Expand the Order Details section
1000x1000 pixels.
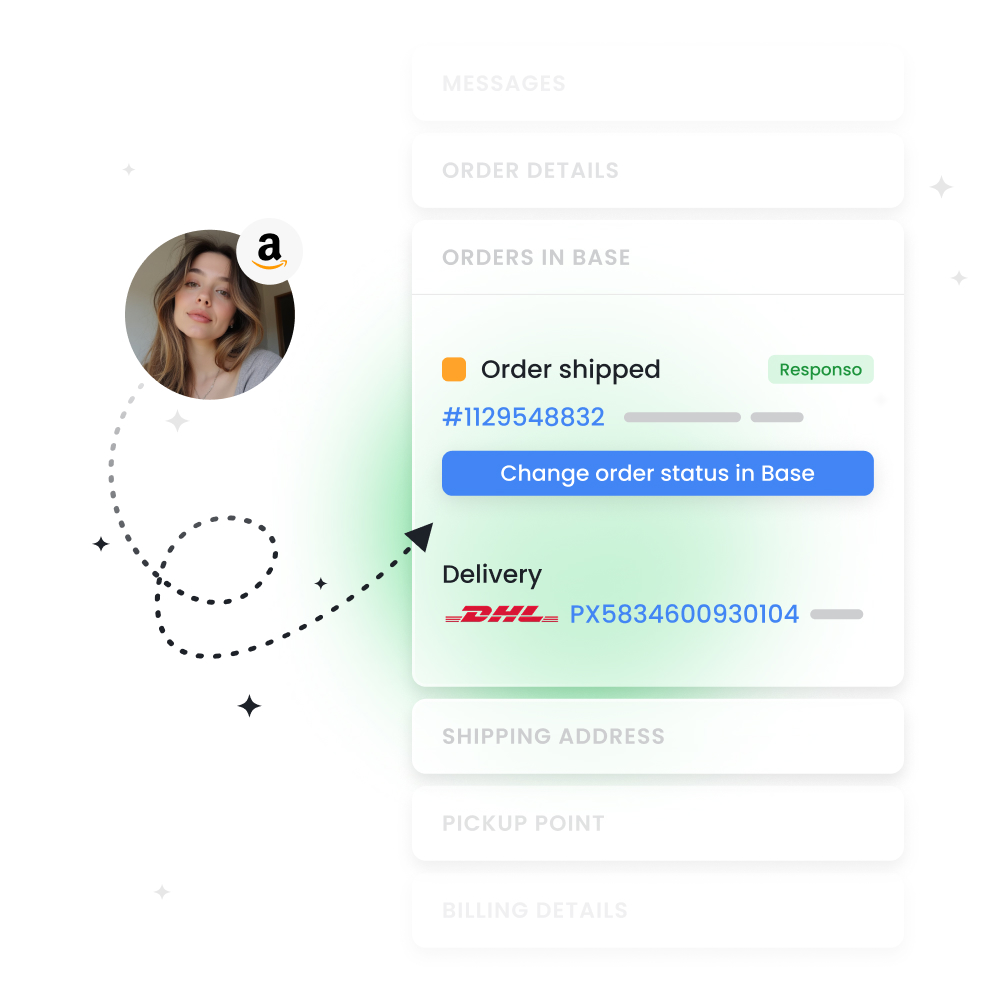[x=658, y=170]
